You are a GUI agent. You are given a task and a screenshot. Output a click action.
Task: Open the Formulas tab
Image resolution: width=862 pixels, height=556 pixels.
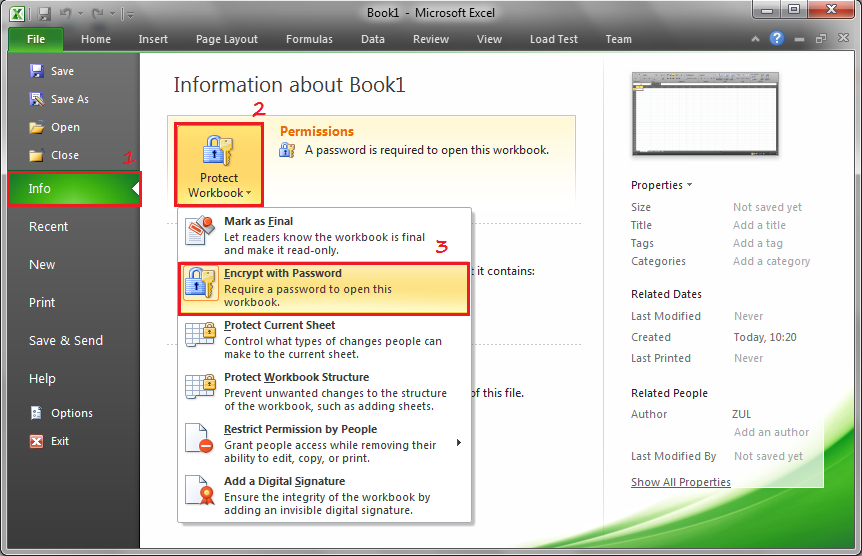[x=309, y=39]
